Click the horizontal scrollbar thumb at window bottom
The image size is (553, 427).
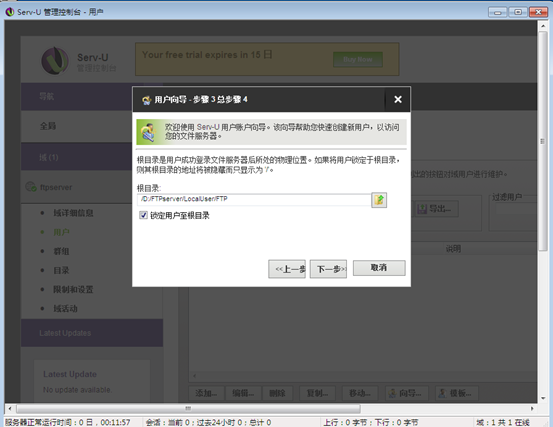pos(188,409)
